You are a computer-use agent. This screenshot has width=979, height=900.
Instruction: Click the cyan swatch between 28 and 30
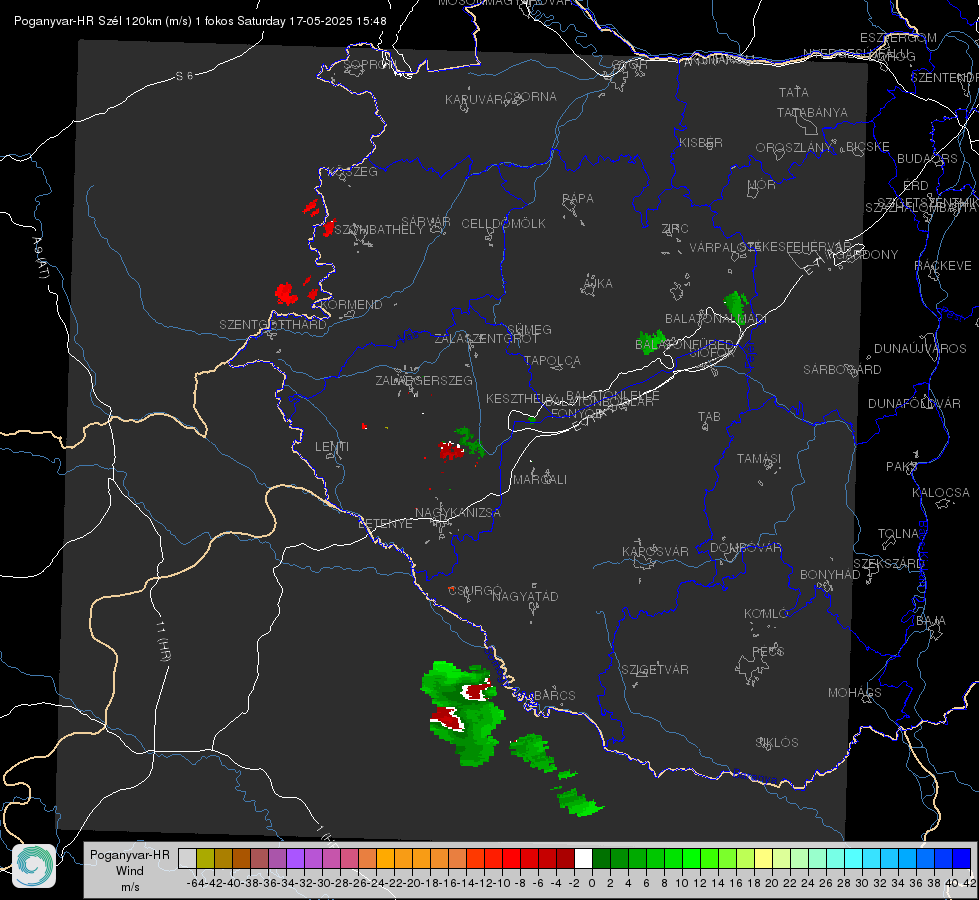click(x=854, y=859)
